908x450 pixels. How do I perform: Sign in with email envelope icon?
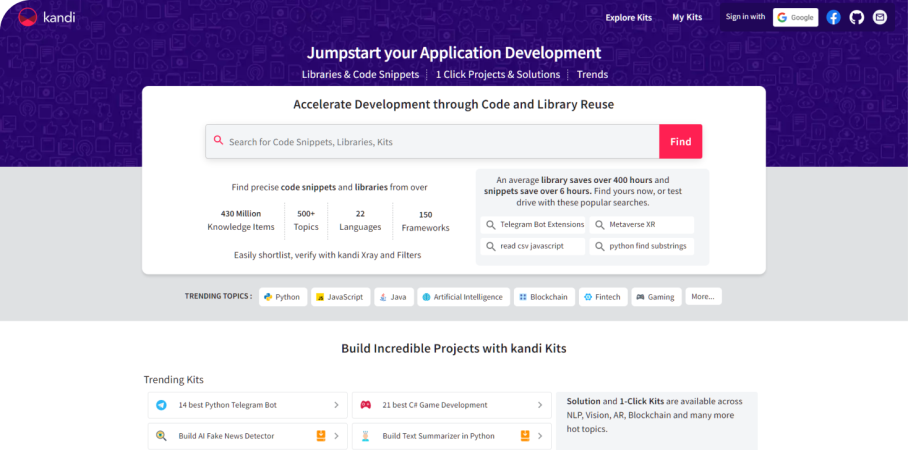(880, 17)
